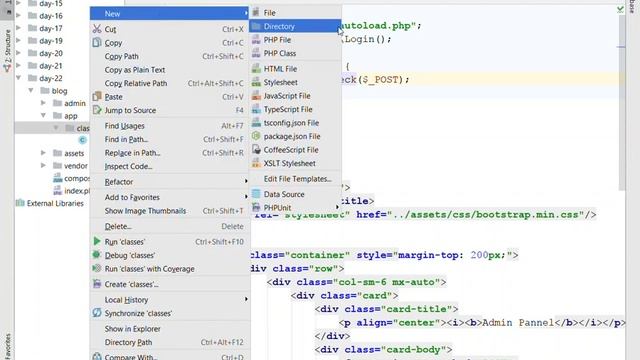The width and height of the screenshot is (640, 360).
Task: Click the class file under classes folder
Action: coord(82,140)
